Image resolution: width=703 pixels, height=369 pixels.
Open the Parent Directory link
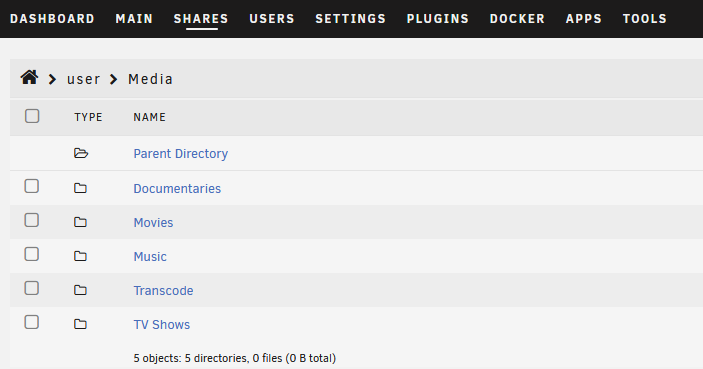tap(181, 154)
